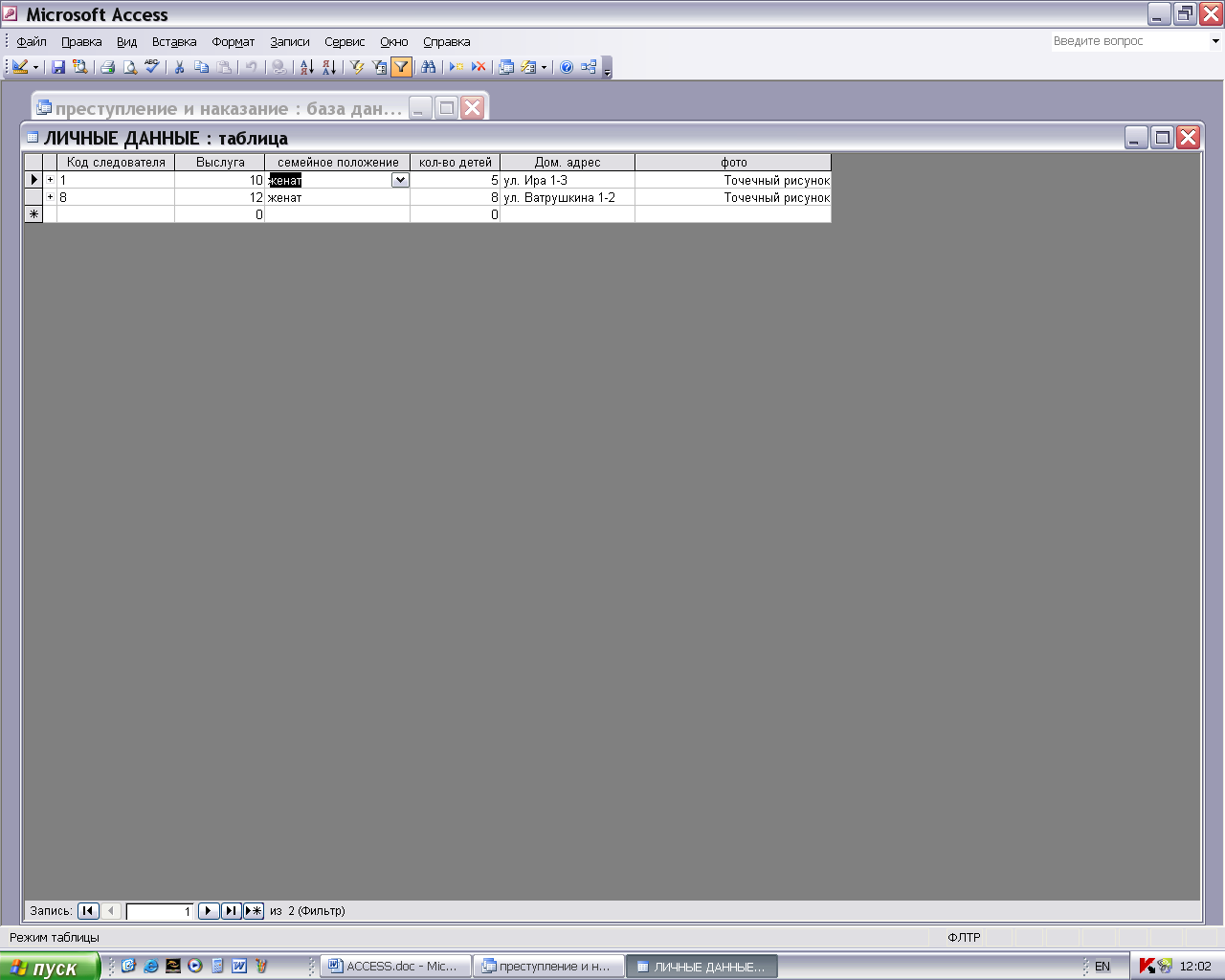Viewport: 1225px width, 980px height.
Task: Select the table's select-all corner box
Action: 33,163
